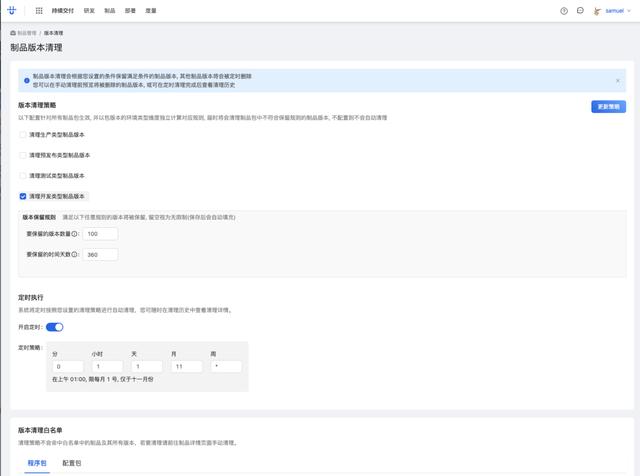Enable 清理测试类型制品版本 checkbox
The height and width of the screenshot is (476, 640).
[23, 176]
